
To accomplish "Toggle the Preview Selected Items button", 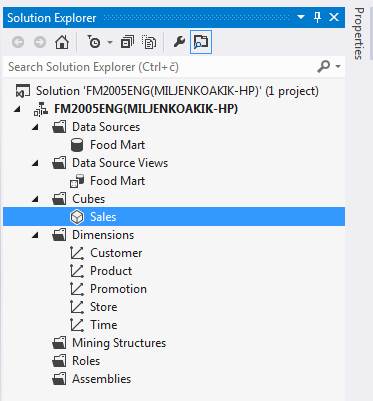I will coord(201,42).
